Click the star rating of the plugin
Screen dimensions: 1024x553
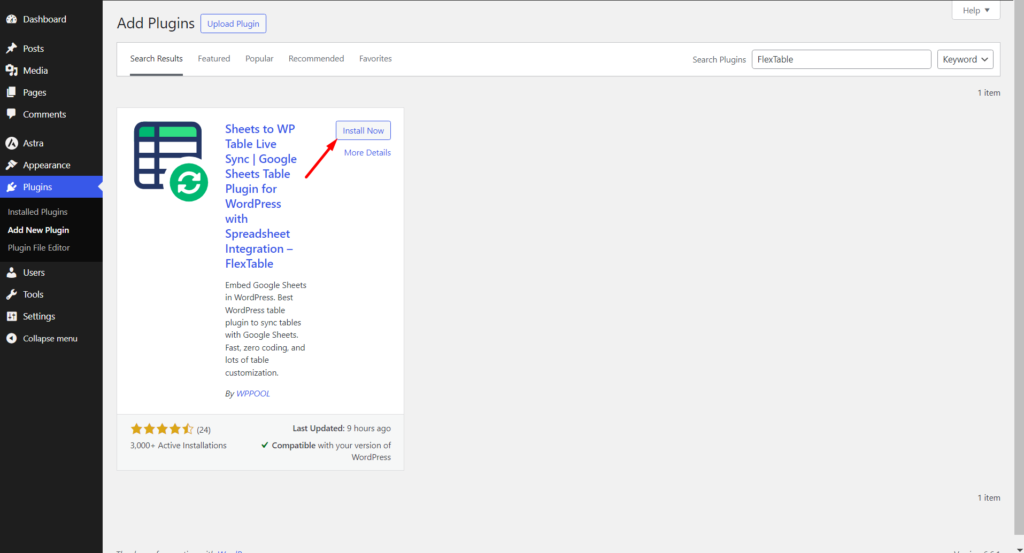[x=161, y=429]
